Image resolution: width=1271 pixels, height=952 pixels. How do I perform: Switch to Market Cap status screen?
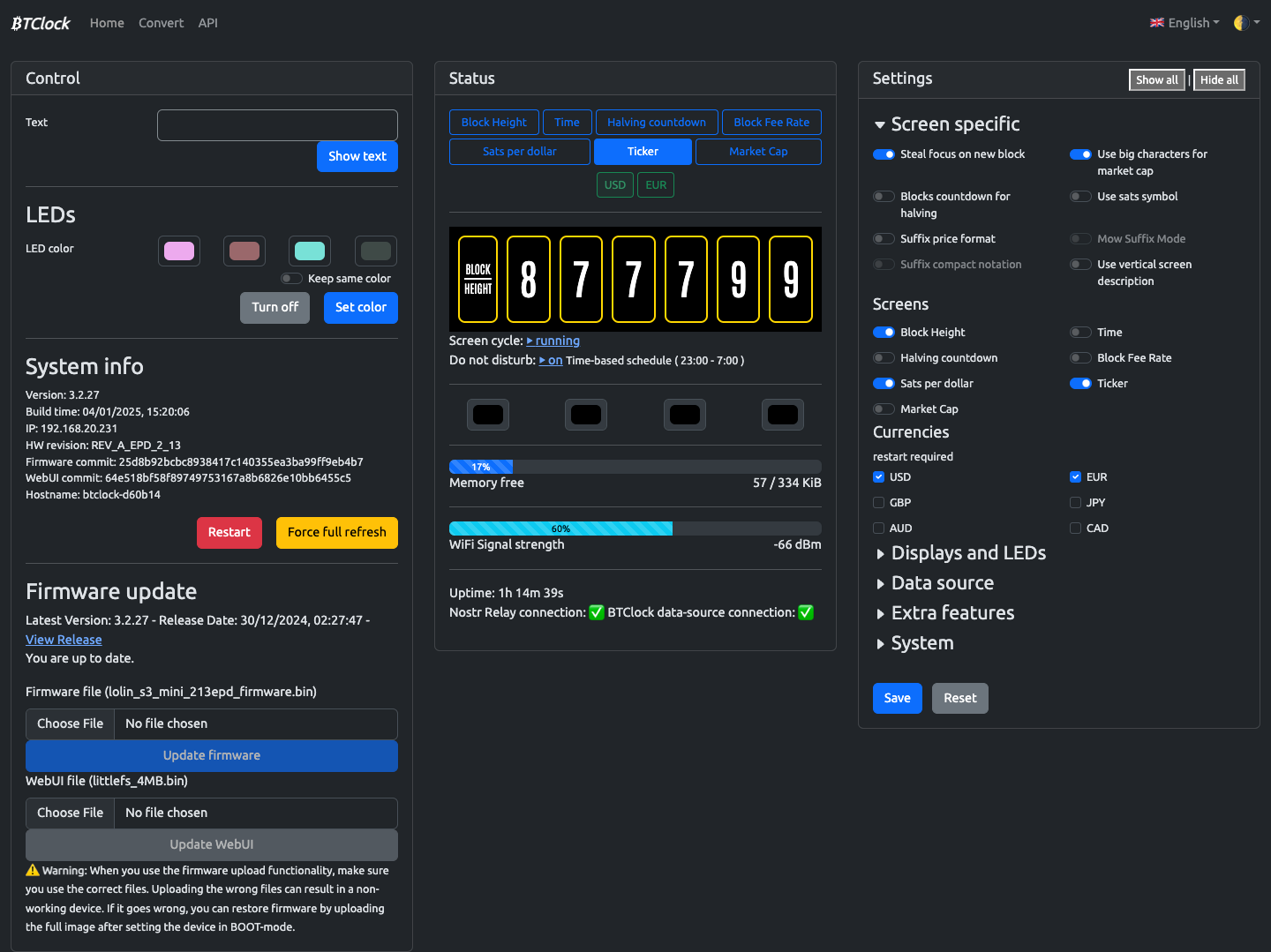tap(758, 152)
